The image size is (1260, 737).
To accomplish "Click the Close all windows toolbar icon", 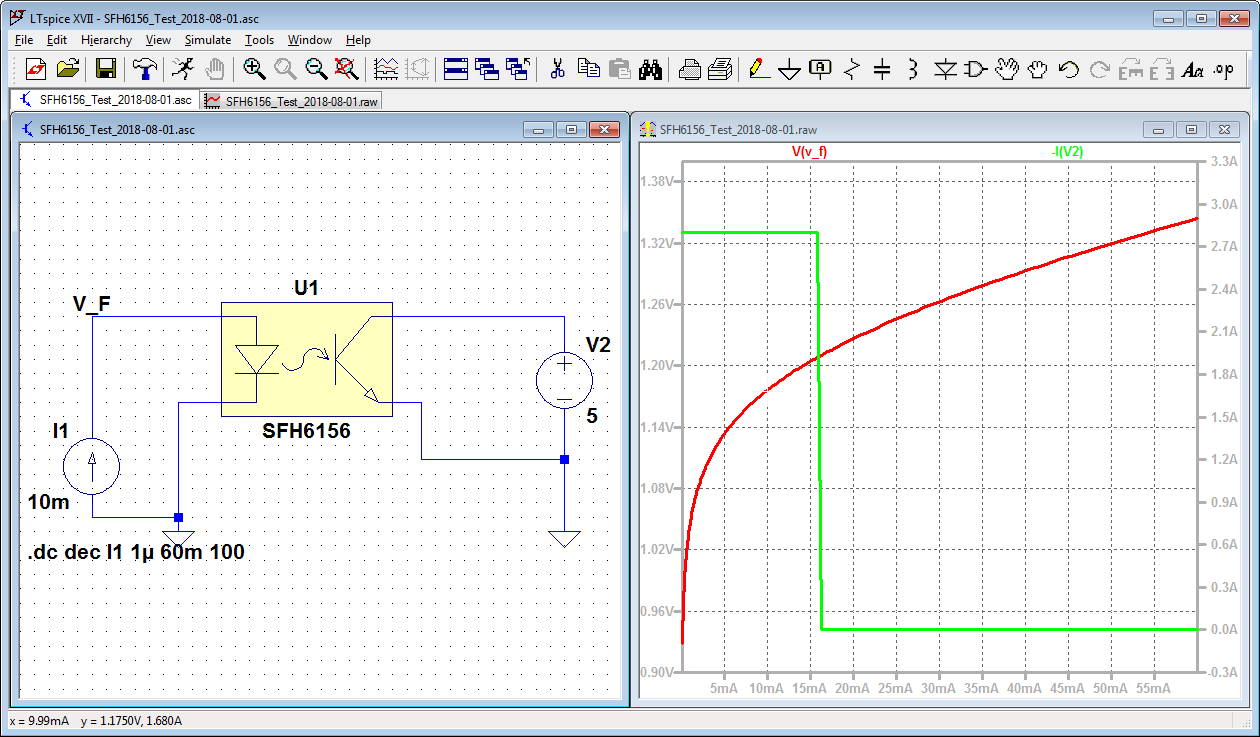I will coord(518,69).
